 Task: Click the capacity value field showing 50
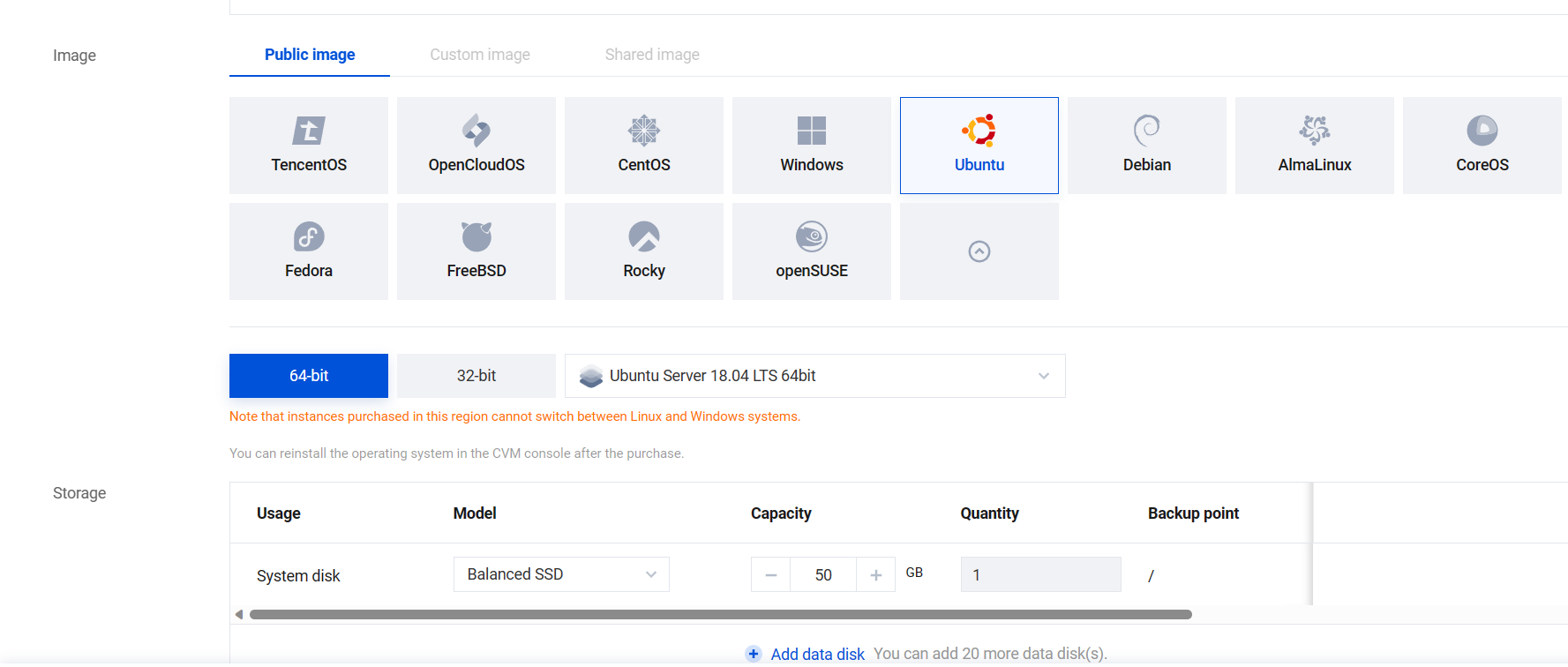coord(823,575)
